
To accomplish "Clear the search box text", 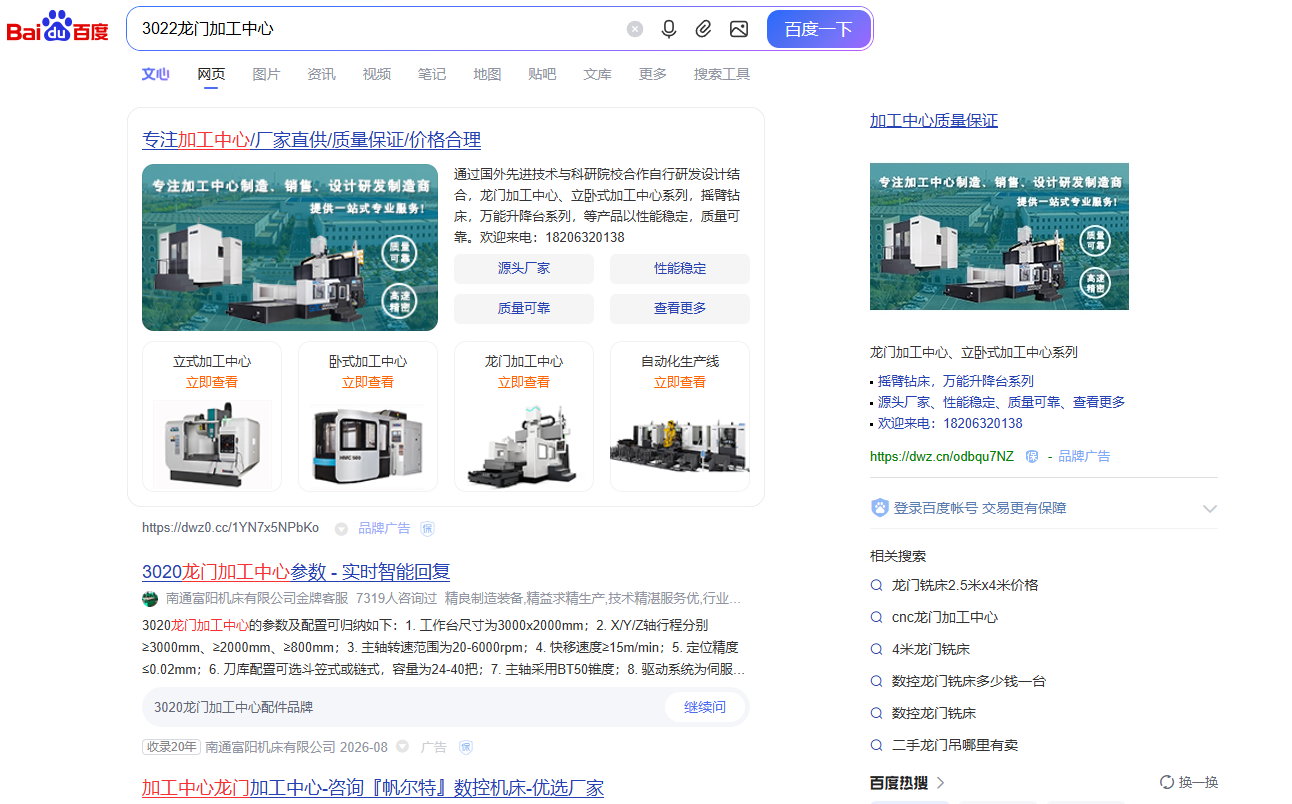I will pos(635,29).
